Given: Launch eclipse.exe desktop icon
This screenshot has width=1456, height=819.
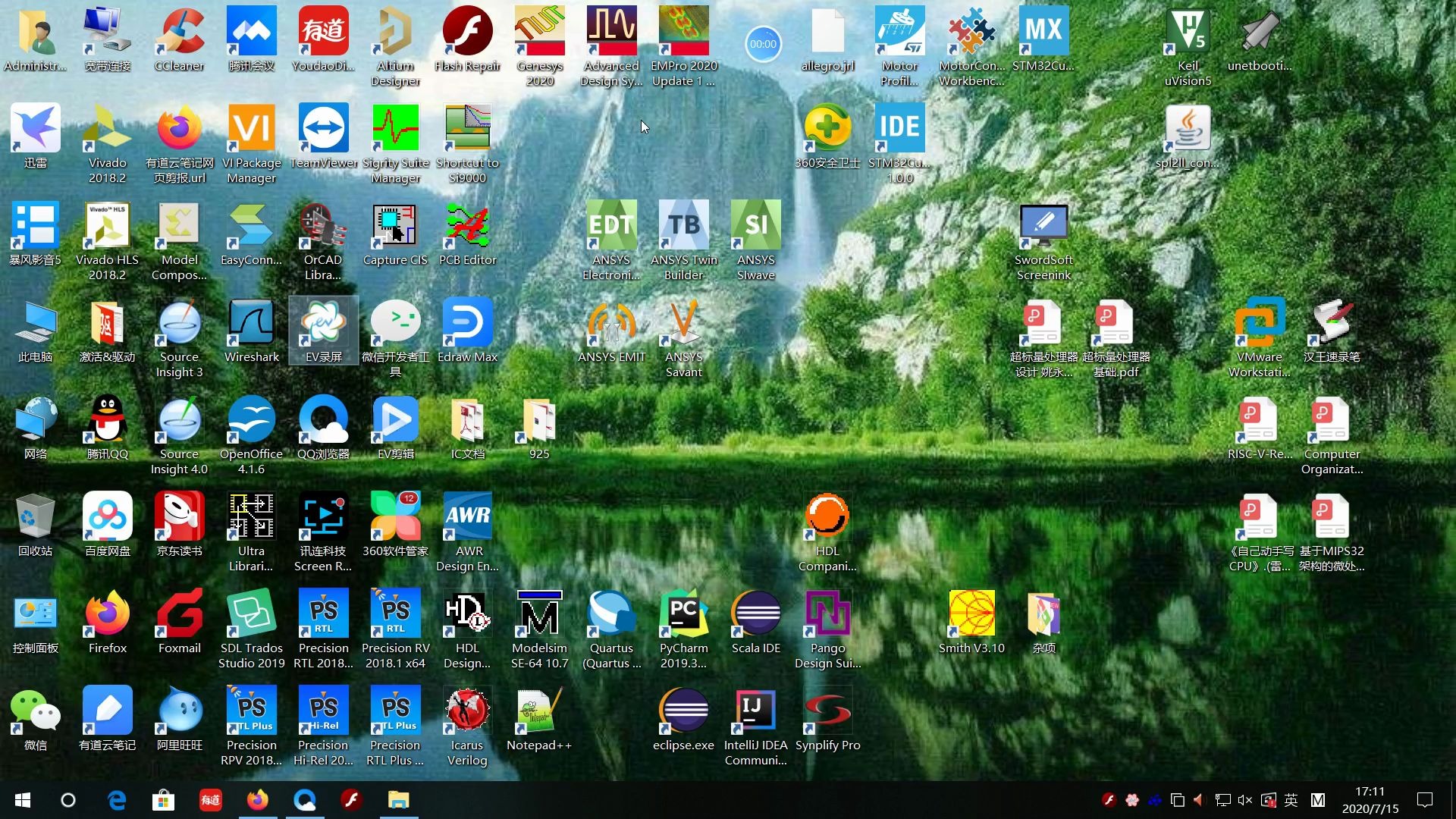Looking at the screenshot, I should 683,719.
